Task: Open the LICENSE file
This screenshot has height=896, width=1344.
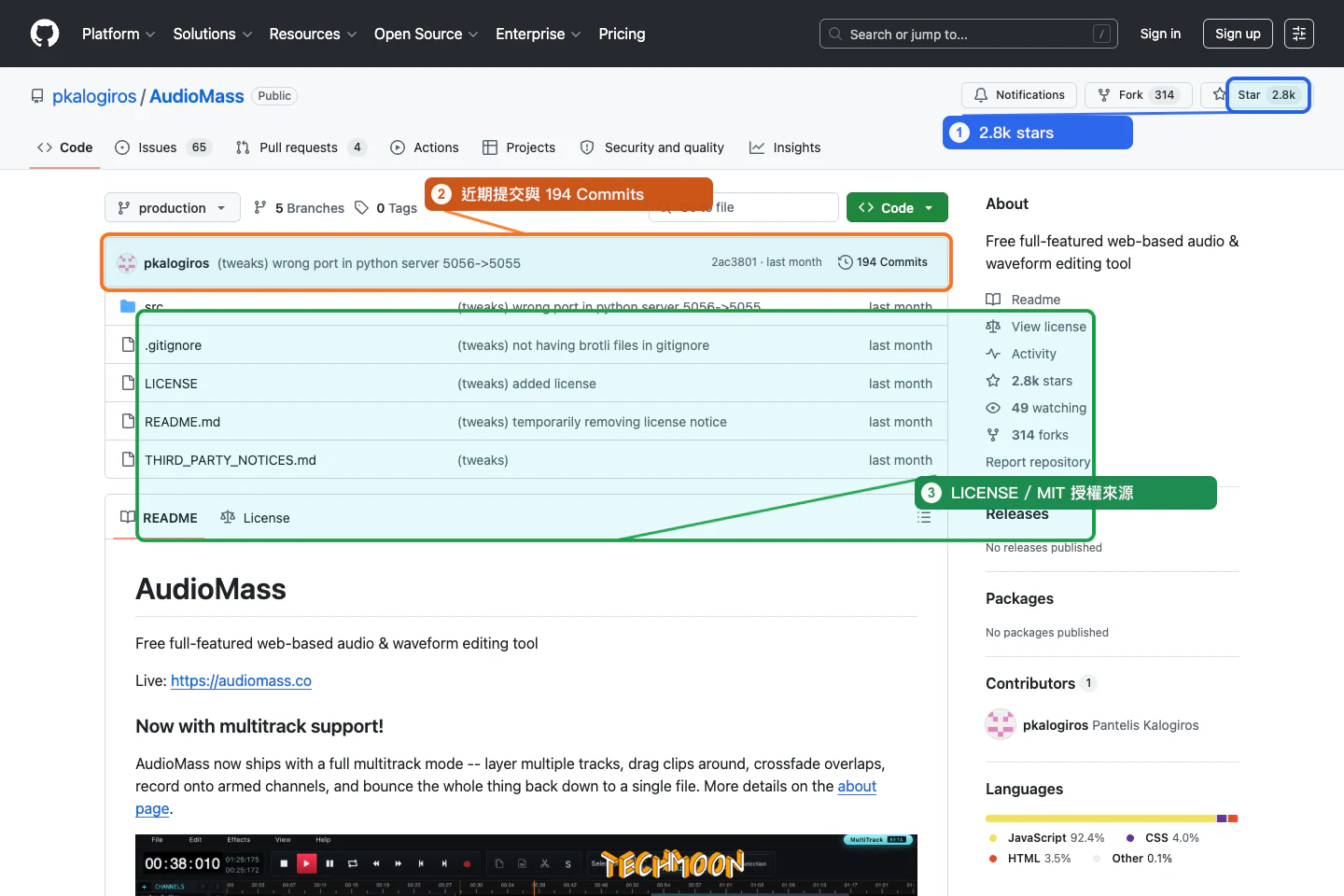Action: tap(171, 384)
